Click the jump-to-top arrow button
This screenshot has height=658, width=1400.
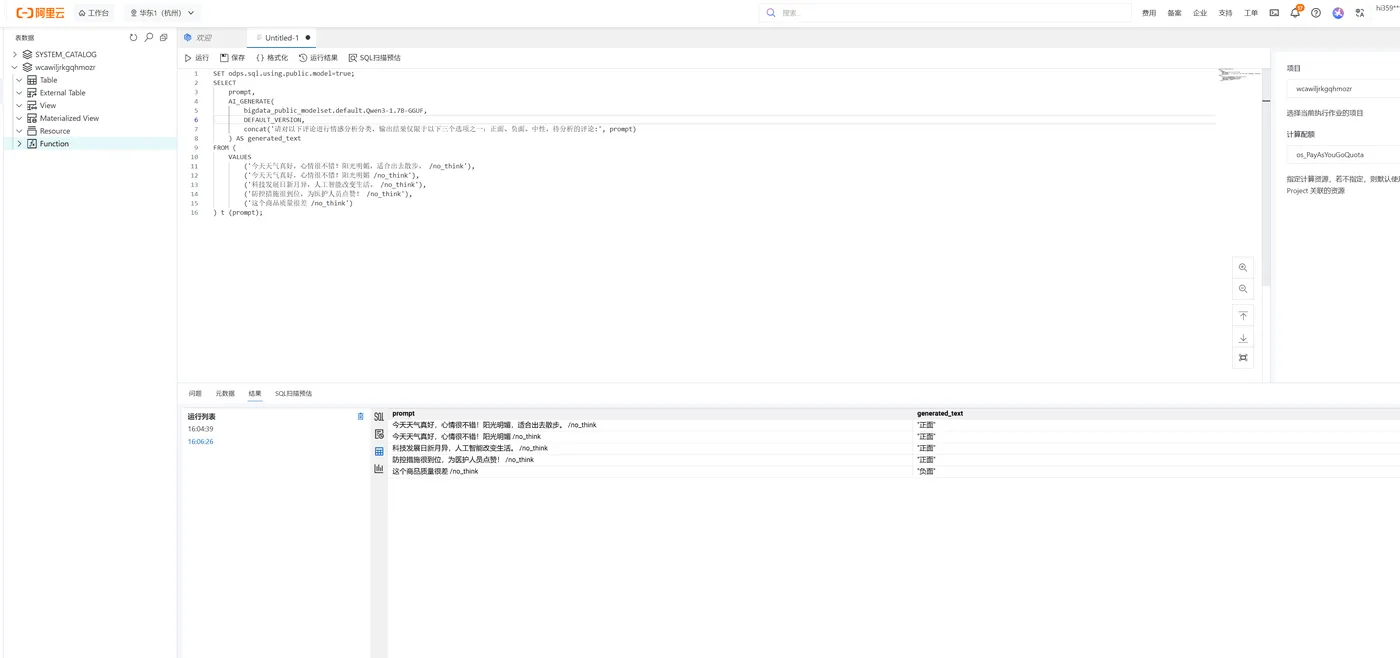click(1243, 316)
